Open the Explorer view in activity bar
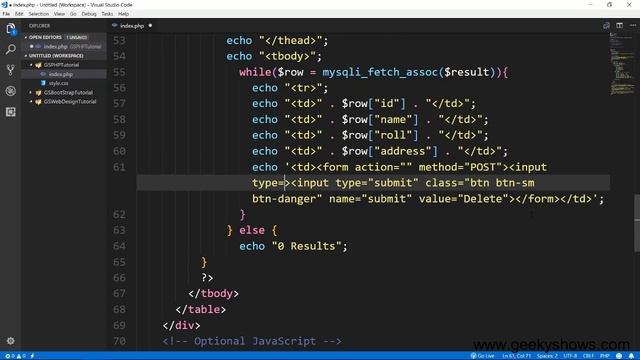640x360 pixels. pos(11,29)
